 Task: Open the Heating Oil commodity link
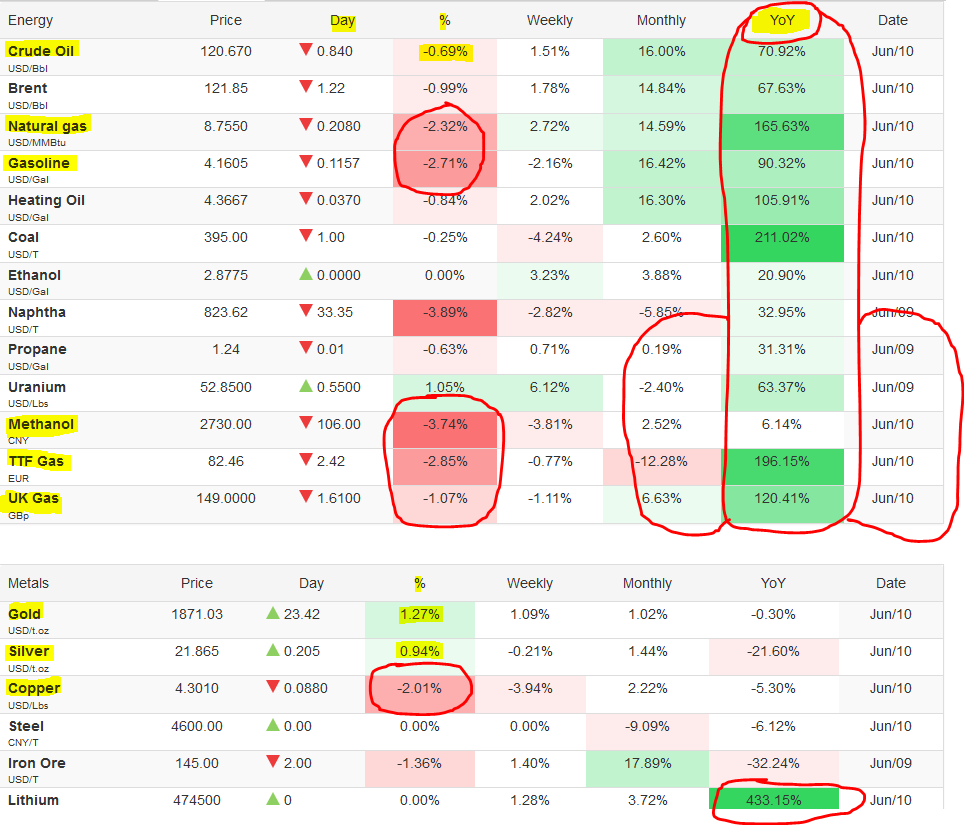[x=46, y=200]
